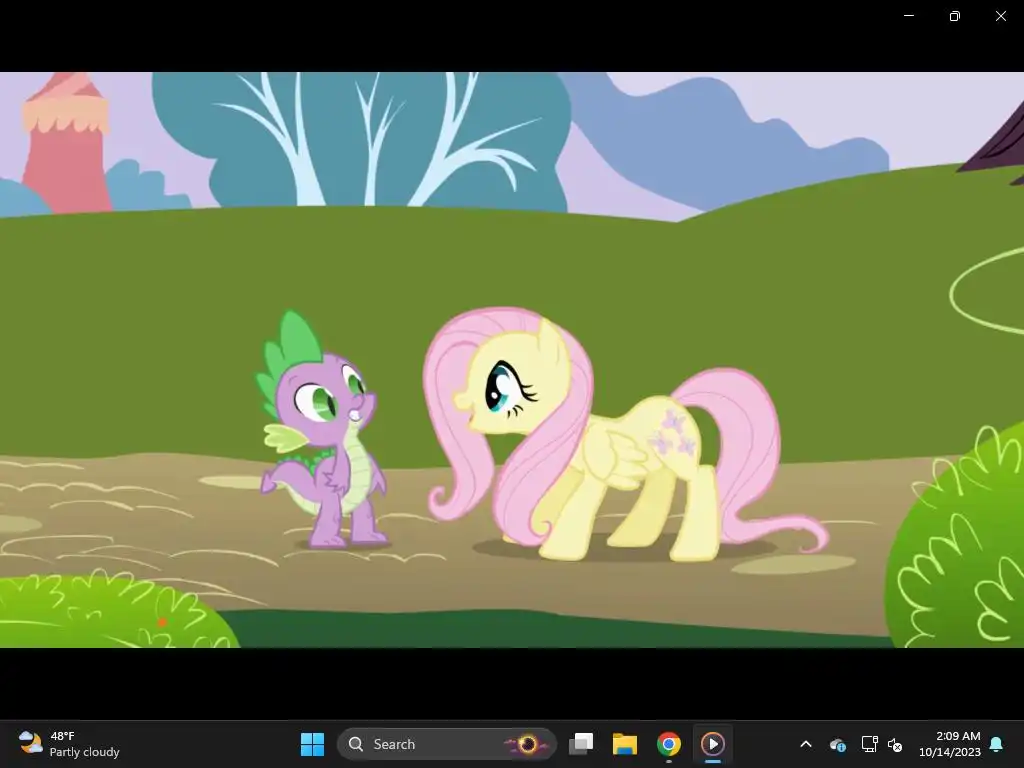Screen dimensions: 1024x768
Task: Click the video frame to toggle playback
Action: click(x=512, y=360)
